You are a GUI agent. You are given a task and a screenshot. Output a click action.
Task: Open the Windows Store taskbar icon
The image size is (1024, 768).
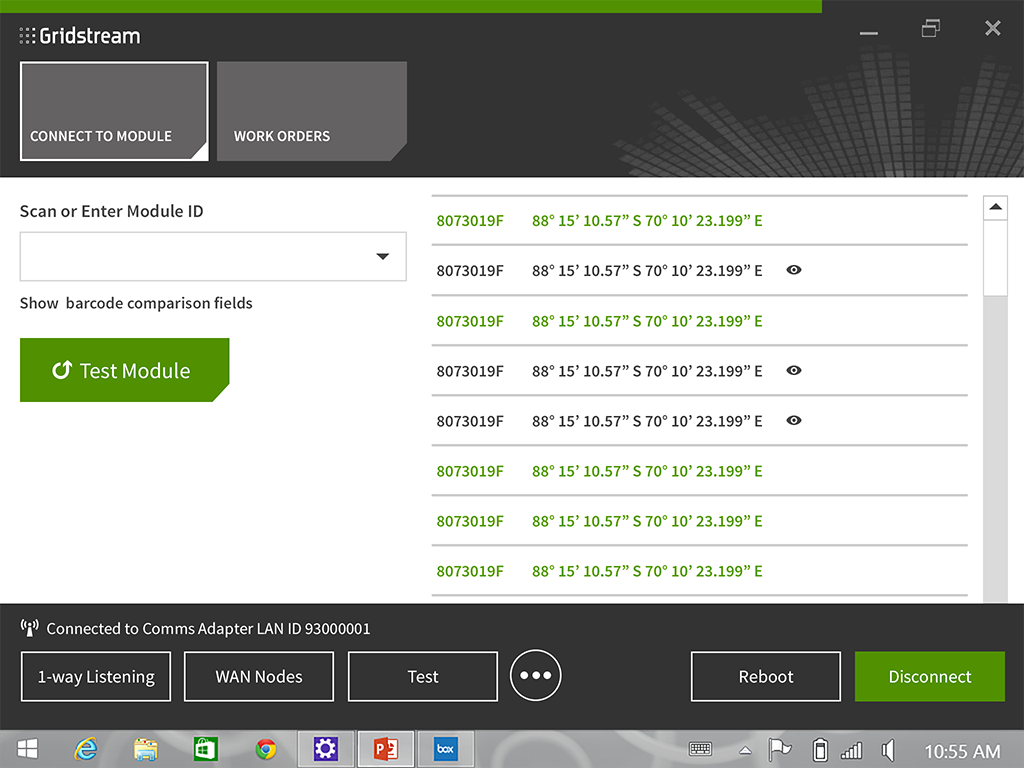coord(206,749)
